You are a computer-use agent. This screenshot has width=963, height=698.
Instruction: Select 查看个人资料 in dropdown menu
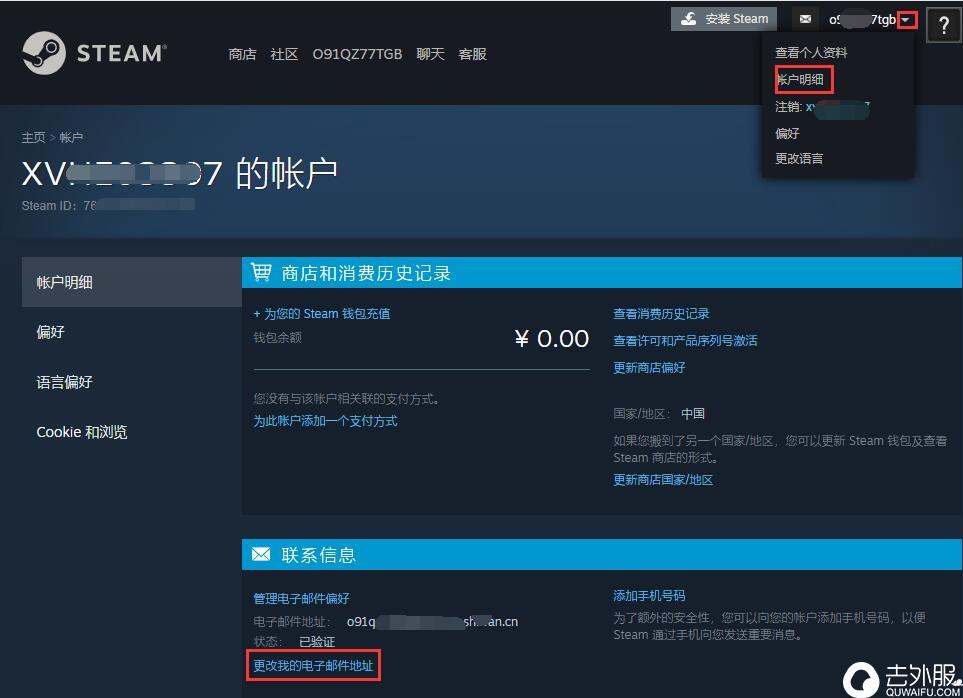coord(811,53)
